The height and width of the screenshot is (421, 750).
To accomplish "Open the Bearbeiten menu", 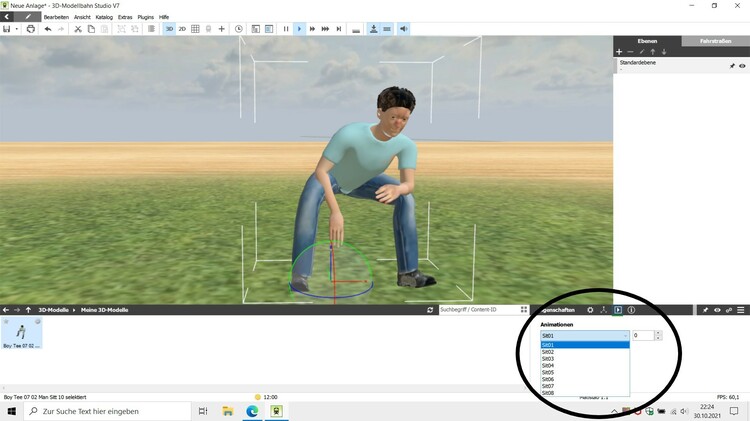I will point(56,17).
